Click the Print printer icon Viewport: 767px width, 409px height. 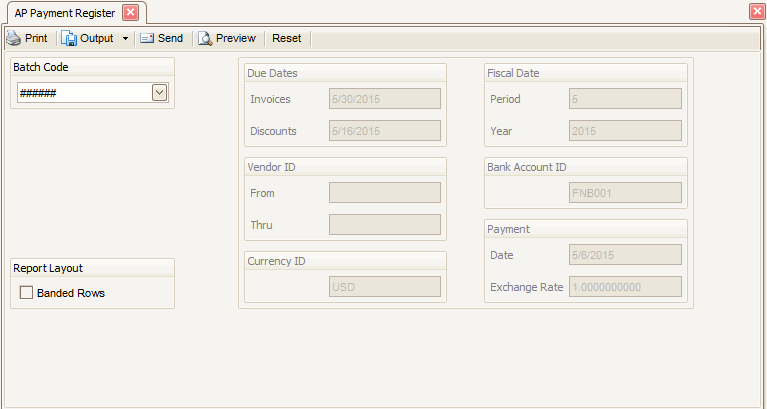13,38
